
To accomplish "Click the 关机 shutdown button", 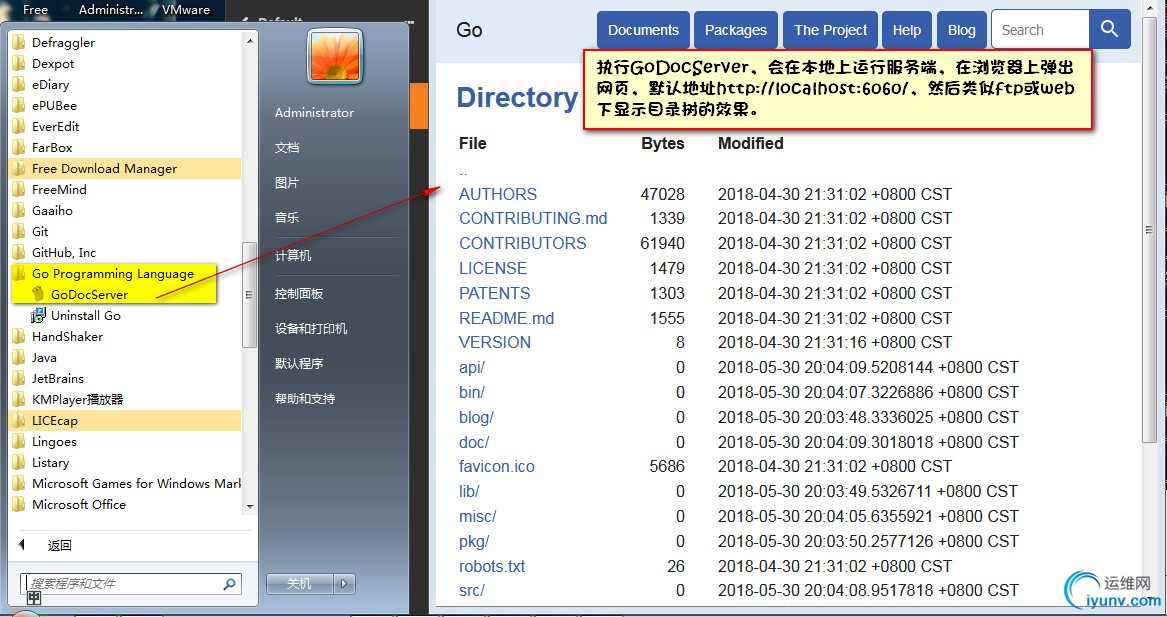I will [x=300, y=584].
